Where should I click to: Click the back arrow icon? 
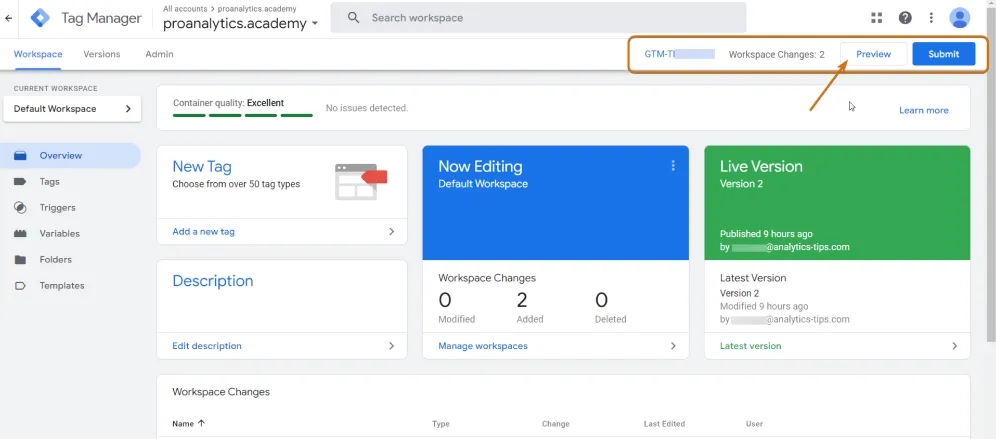click(8, 18)
